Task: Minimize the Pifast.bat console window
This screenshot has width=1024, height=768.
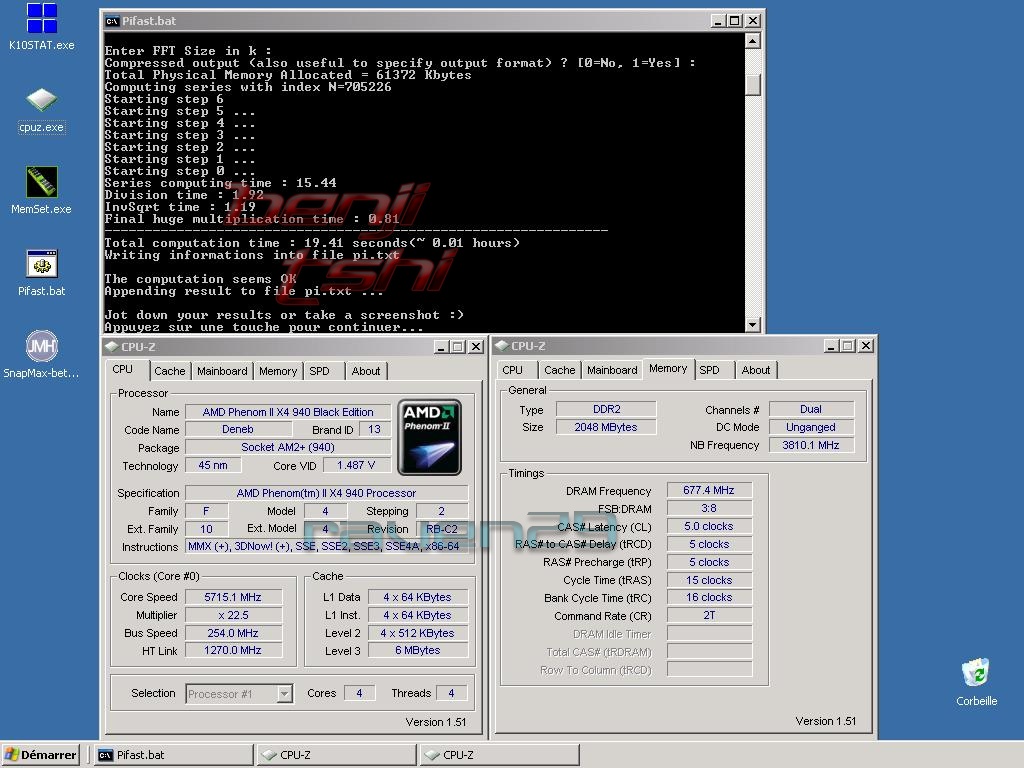Action: click(x=718, y=21)
